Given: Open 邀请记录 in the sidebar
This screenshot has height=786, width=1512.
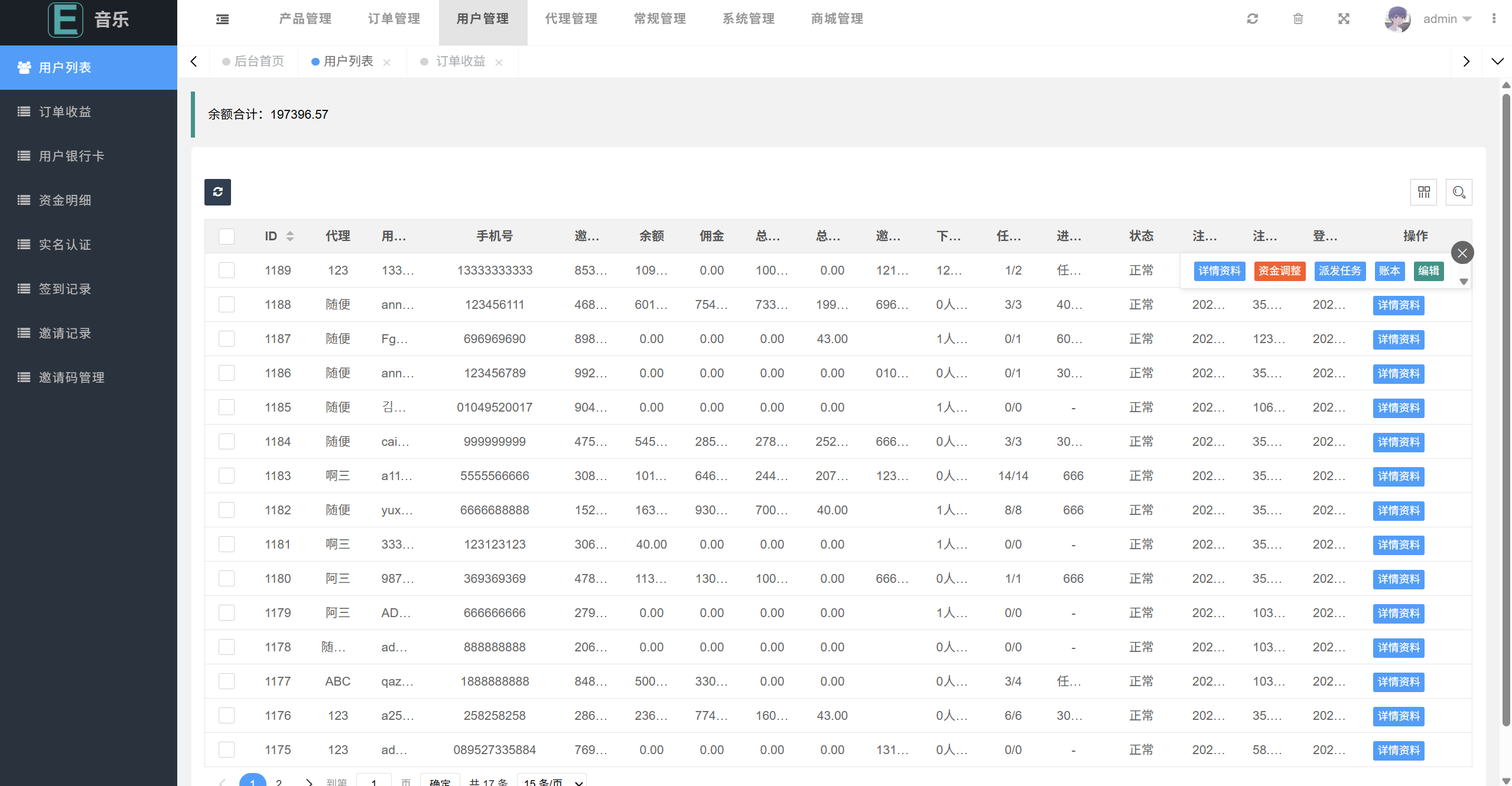Looking at the screenshot, I should (89, 333).
